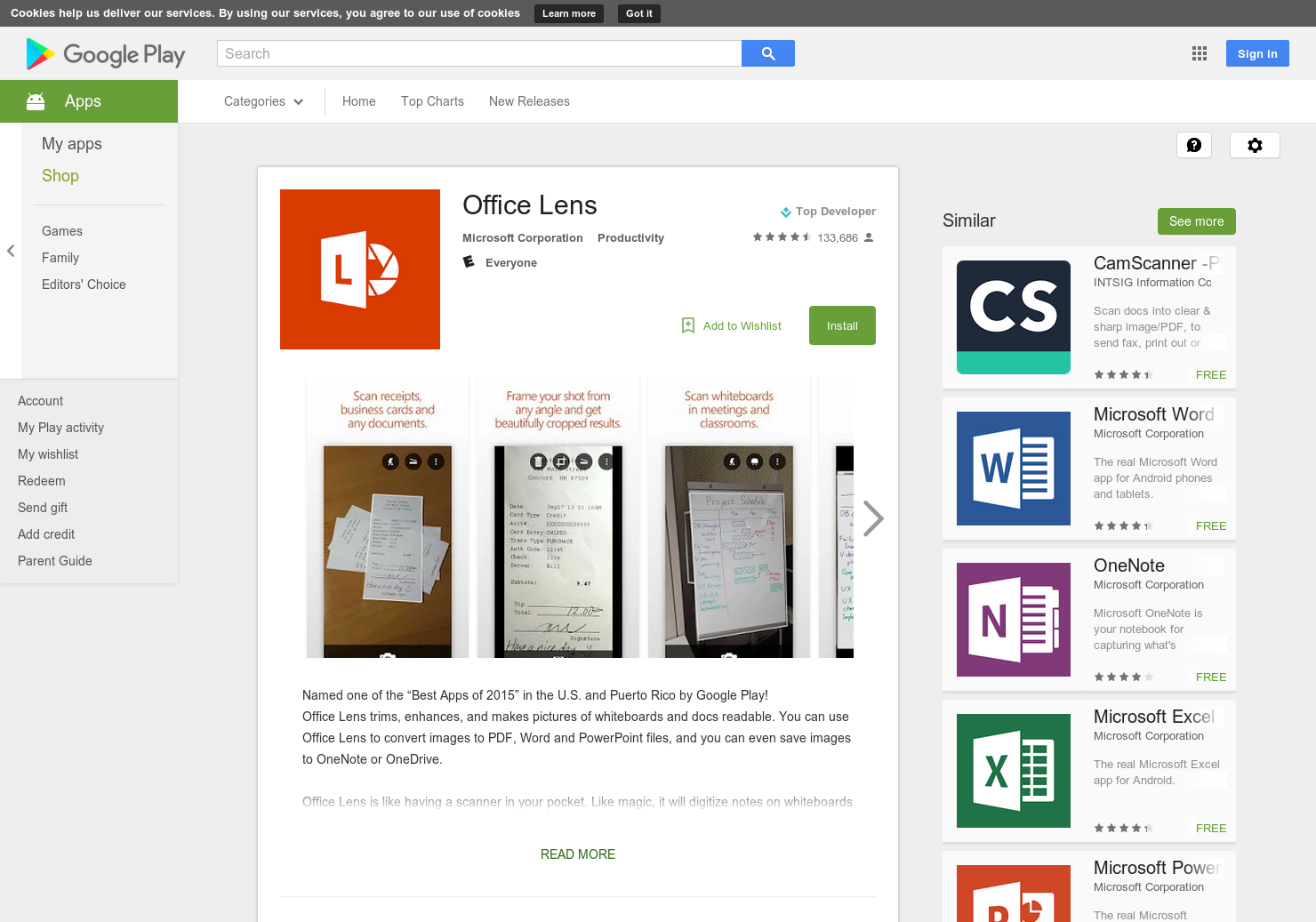Viewport: 1316px width, 922px height.
Task: See more similar apps
Action: click(1196, 221)
